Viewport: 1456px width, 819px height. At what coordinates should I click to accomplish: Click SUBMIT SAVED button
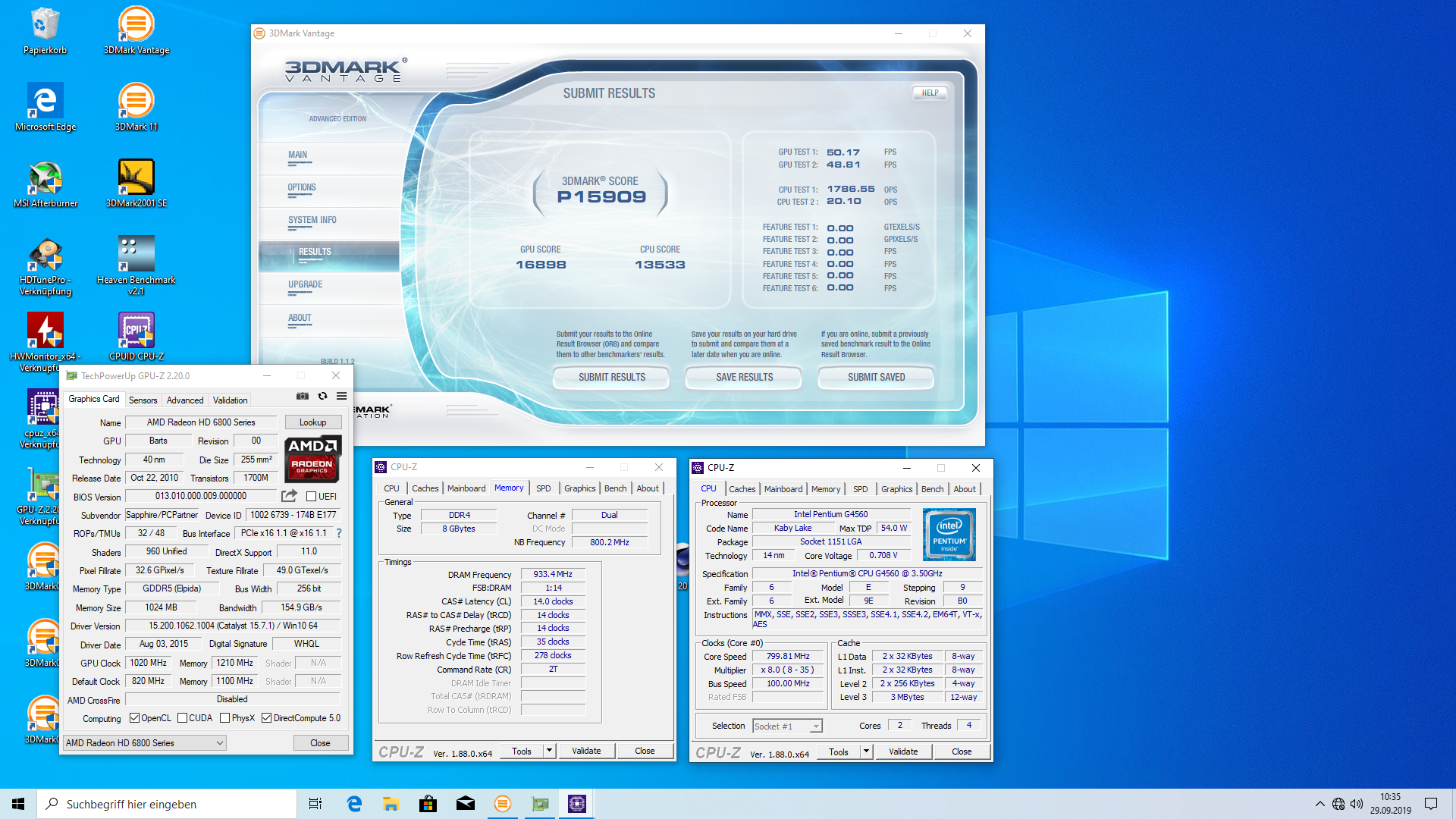[x=876, y=377]
